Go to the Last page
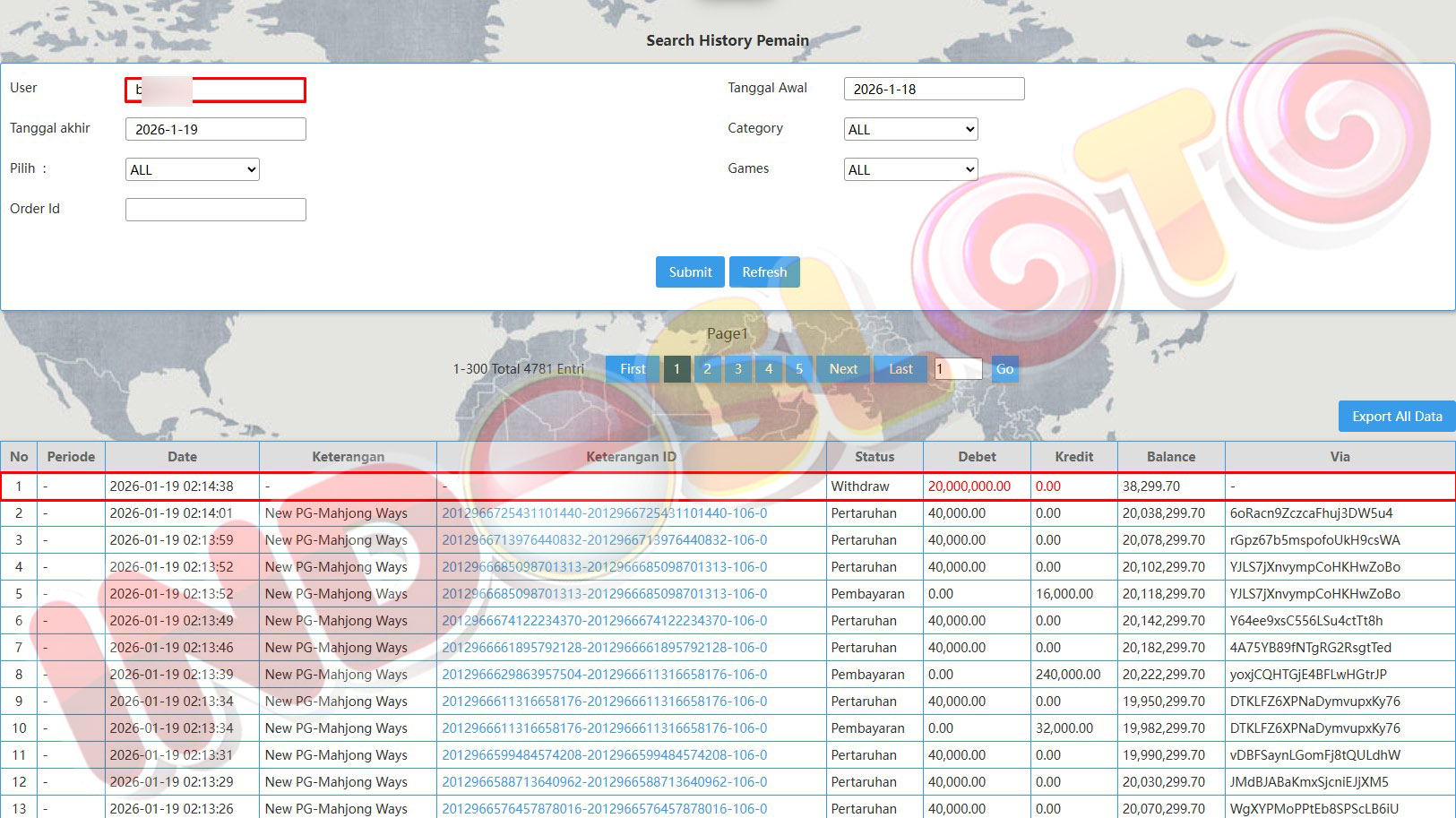1456x818 pixels. click(x=900, y=369)
